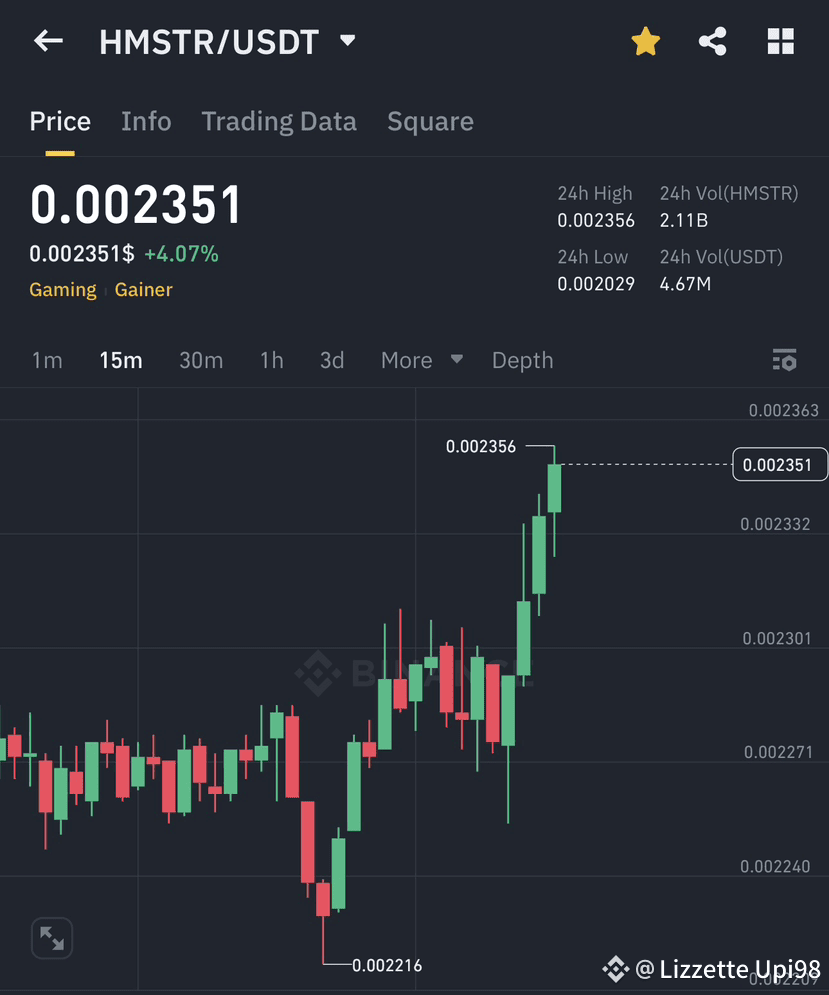Open the Gaming category link
The height and width of the screenshot is (995, 829).
[62, 289]
